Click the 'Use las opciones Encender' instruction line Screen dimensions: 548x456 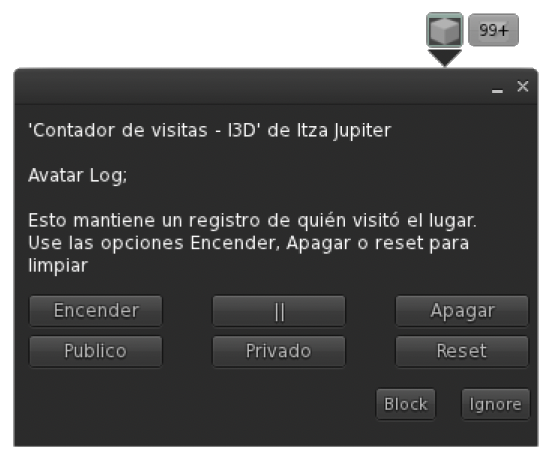point(248,243)
